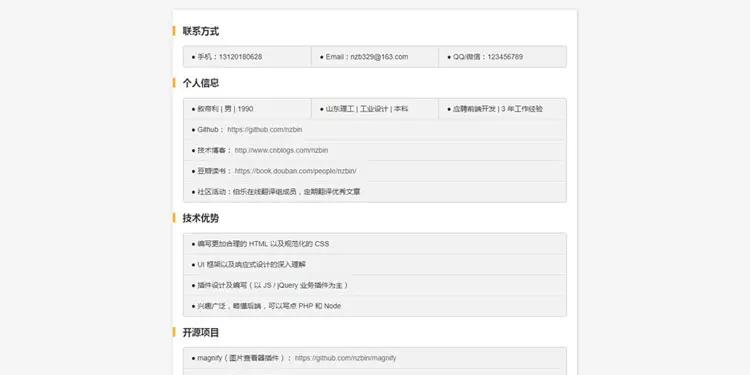This screenshot has width=750, height=375.
Task: Click the 技术优势 section heading
Action: click(201, 219)
